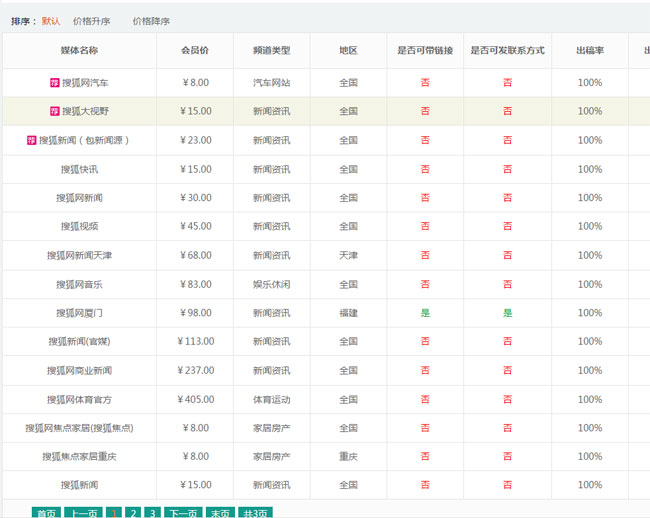Click the pink 荐 badge beside 搜狐网汽车

55,83
